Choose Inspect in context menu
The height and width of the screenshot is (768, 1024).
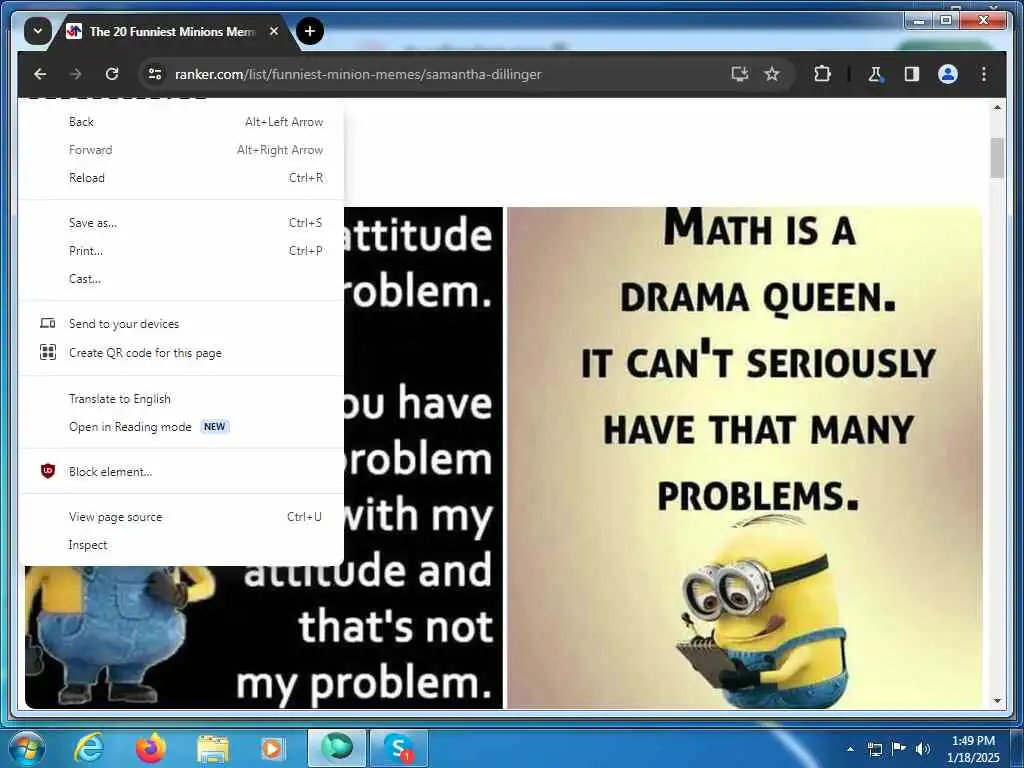tap(182, 545)
